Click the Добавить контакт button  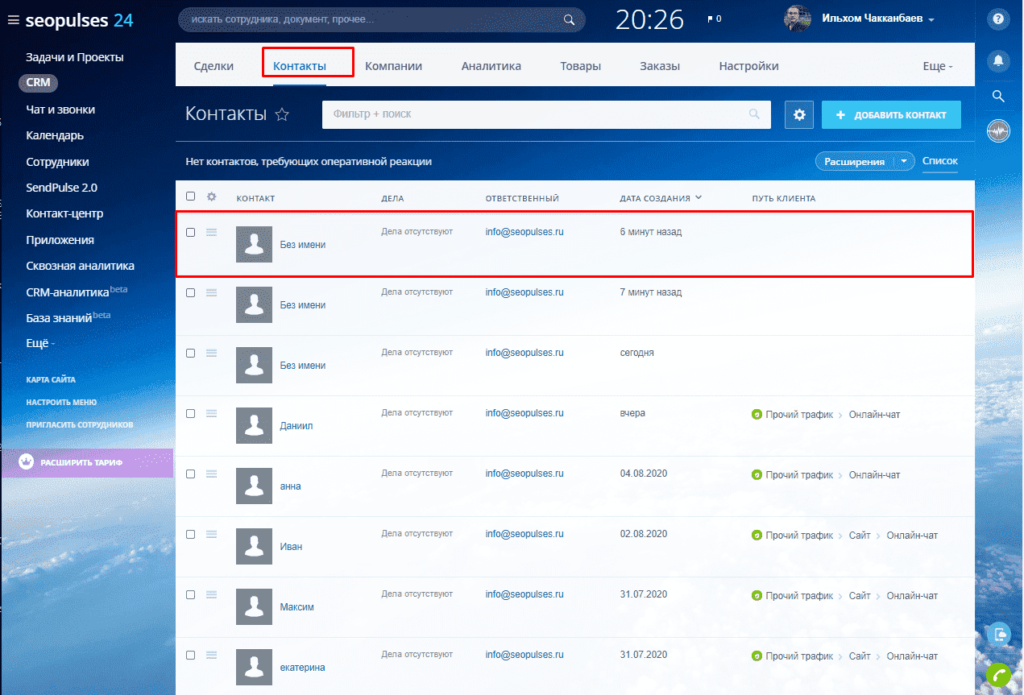[x=891, y=114]
